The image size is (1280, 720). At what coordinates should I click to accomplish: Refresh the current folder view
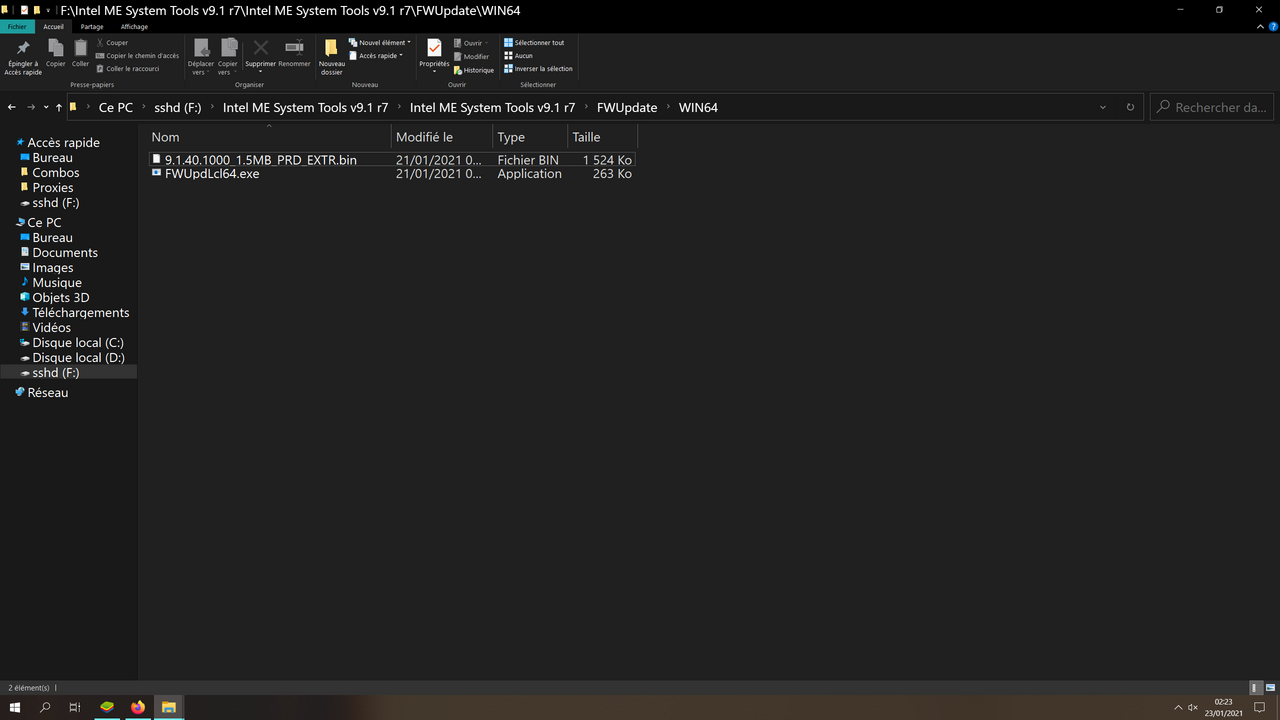coord(1130,107)
